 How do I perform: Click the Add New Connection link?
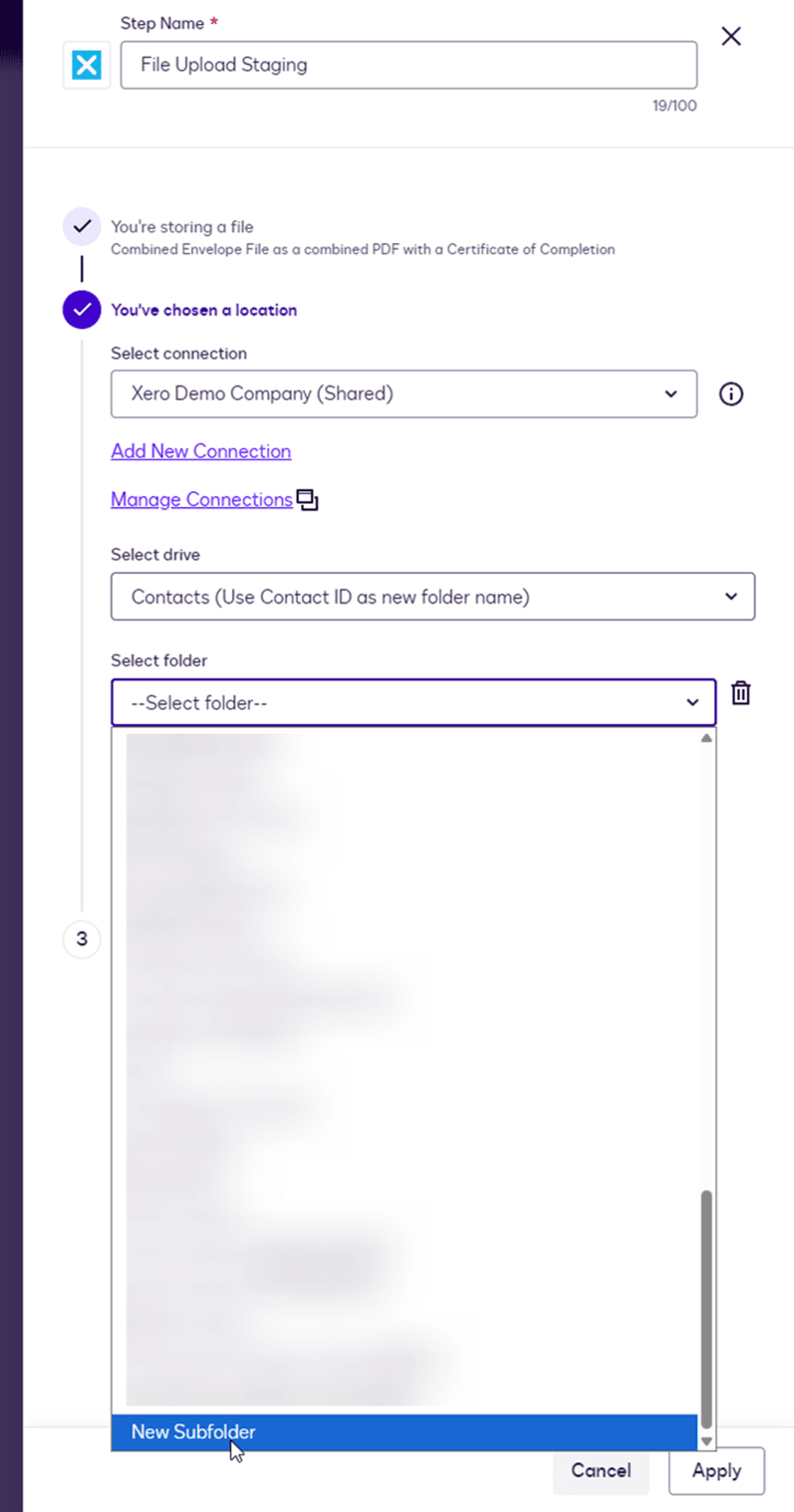(200, 451)
